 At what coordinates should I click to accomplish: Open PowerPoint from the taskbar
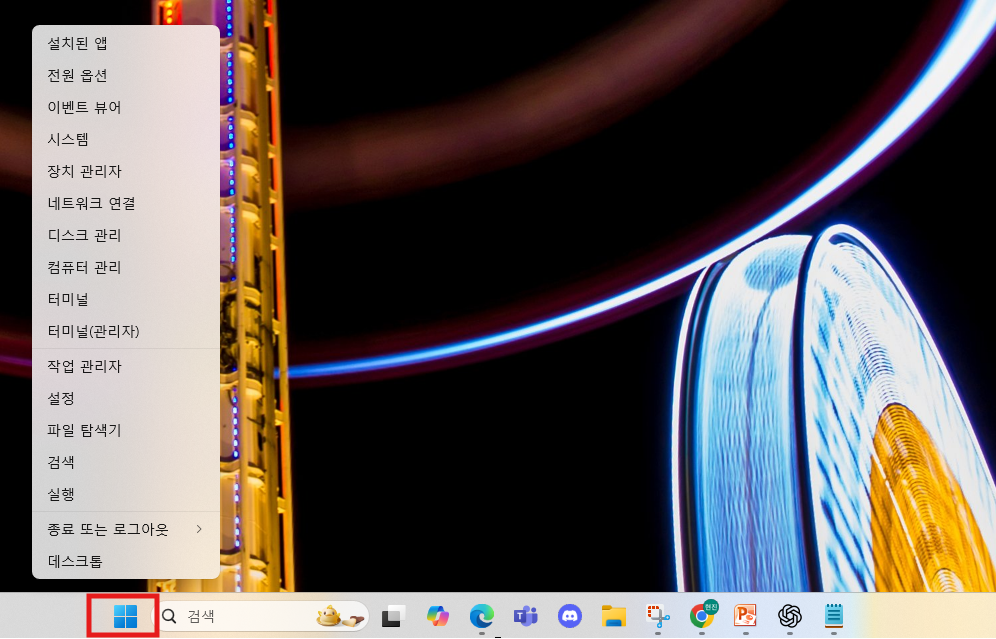coord(745,616)
